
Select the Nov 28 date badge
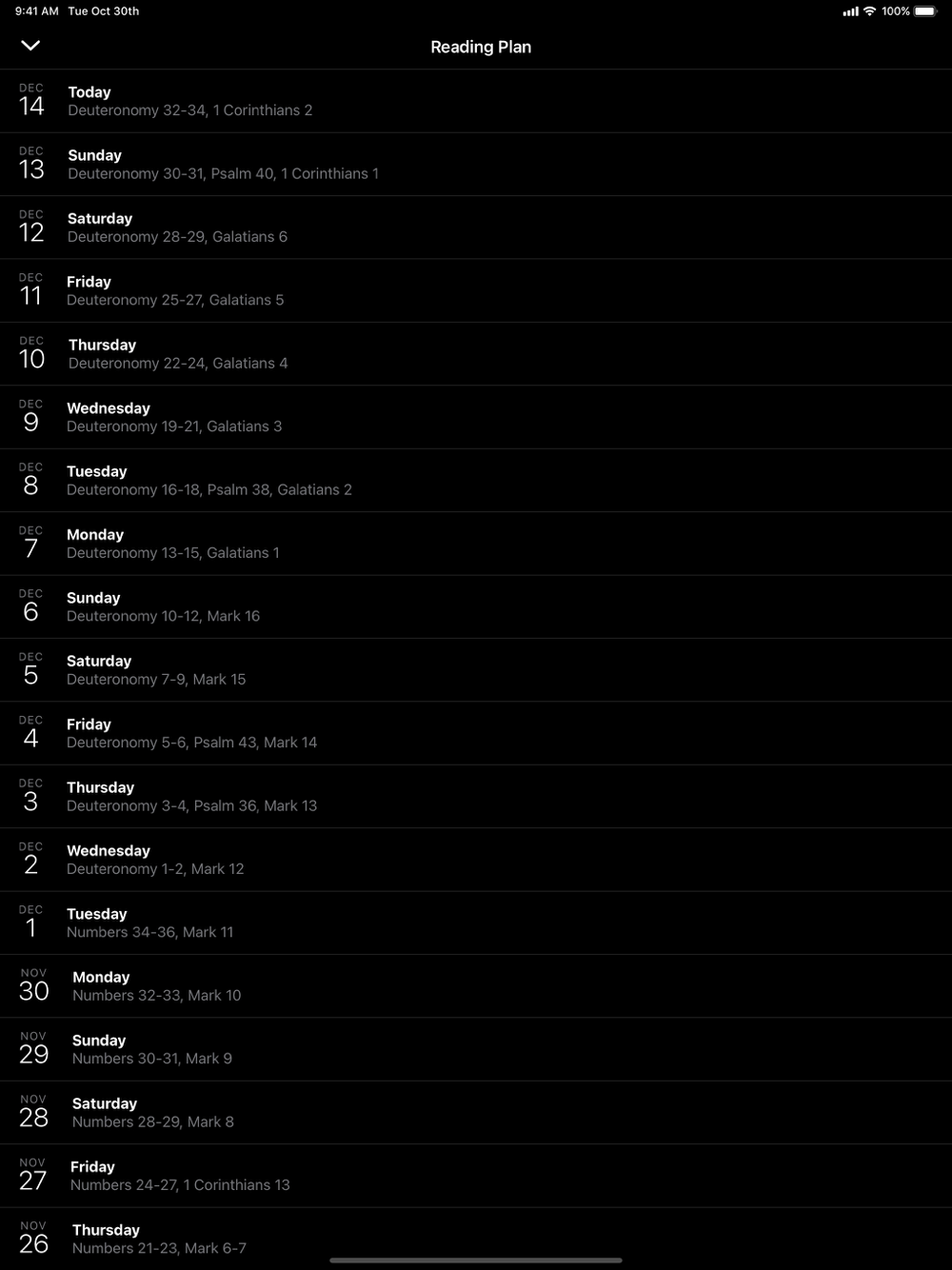pyautogui.click(x=33, y=1112)
